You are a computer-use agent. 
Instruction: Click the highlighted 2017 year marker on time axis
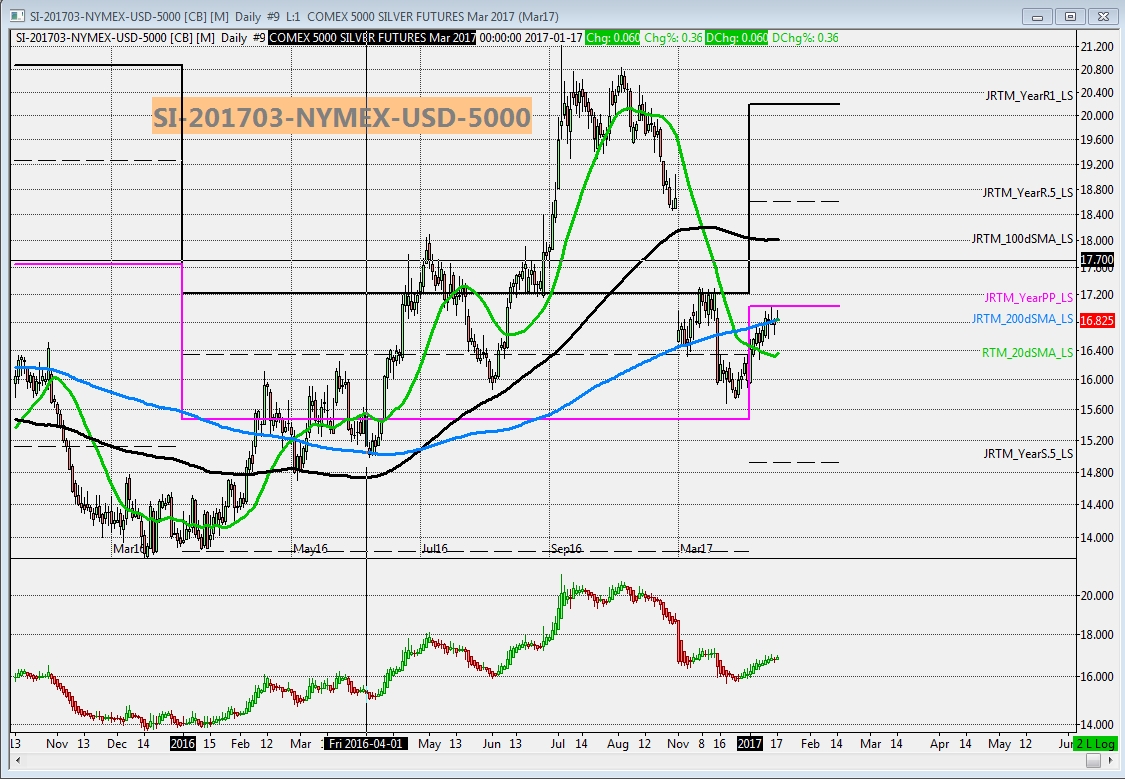(750, 744)
